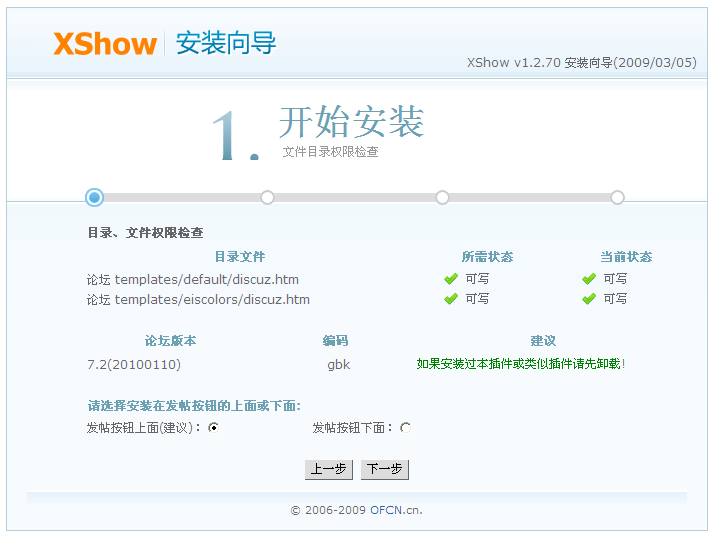Click the large step number 1

pyautogui.click(x=236, y=136)
